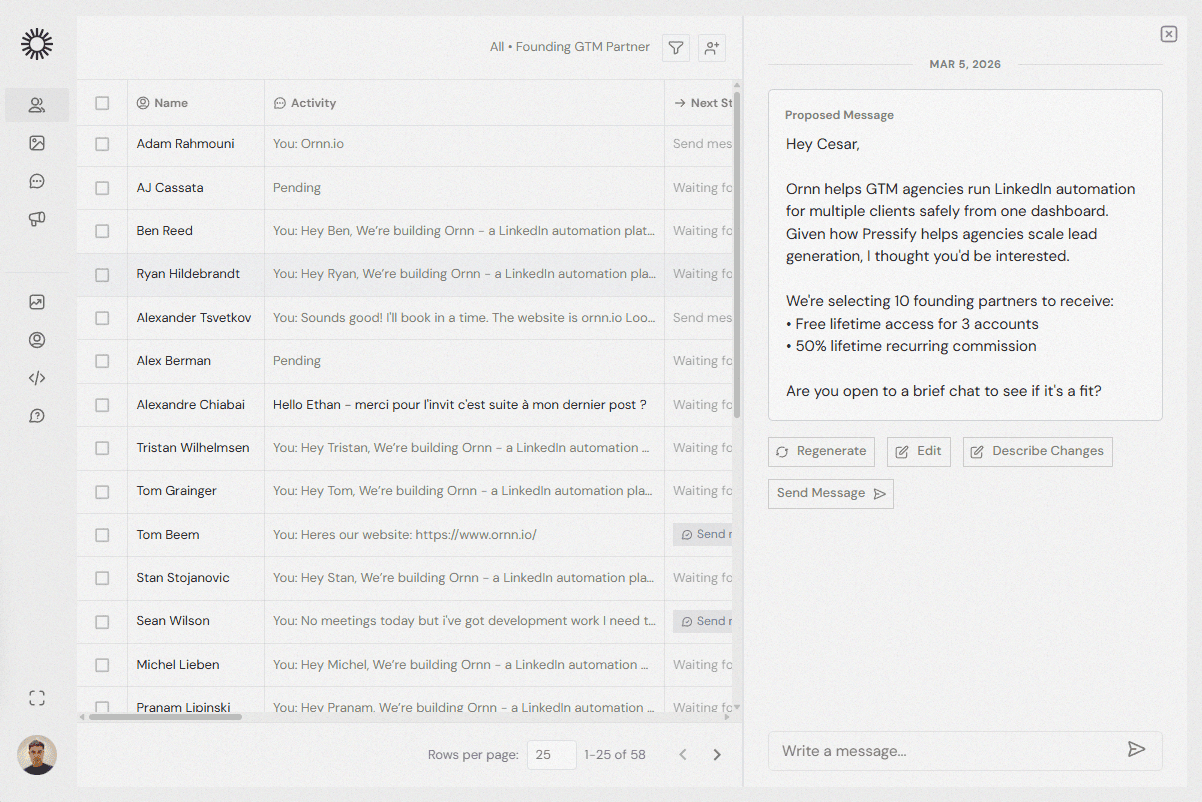
Task: Click the Describe Changes button
Action: tap(1037, 451)
